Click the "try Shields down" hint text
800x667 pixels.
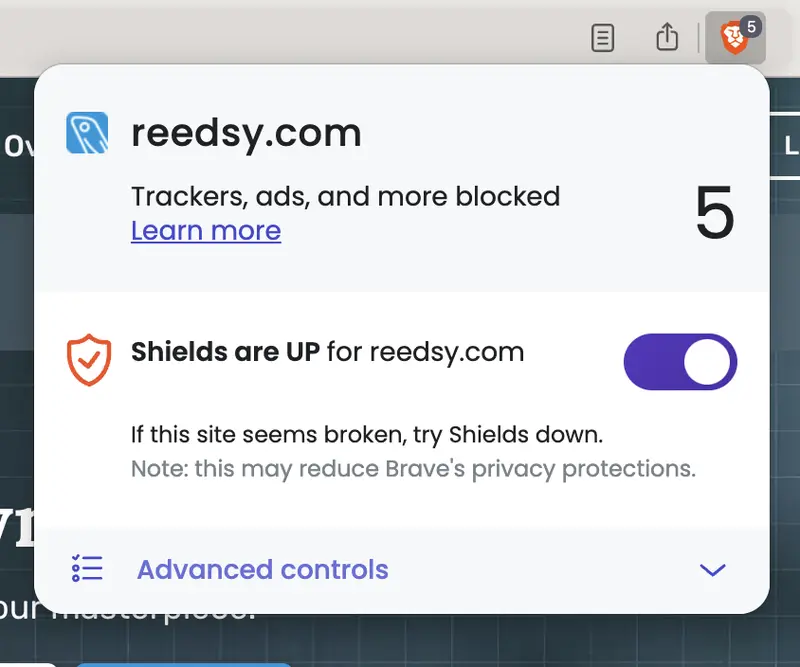click(x=367, y=435)
